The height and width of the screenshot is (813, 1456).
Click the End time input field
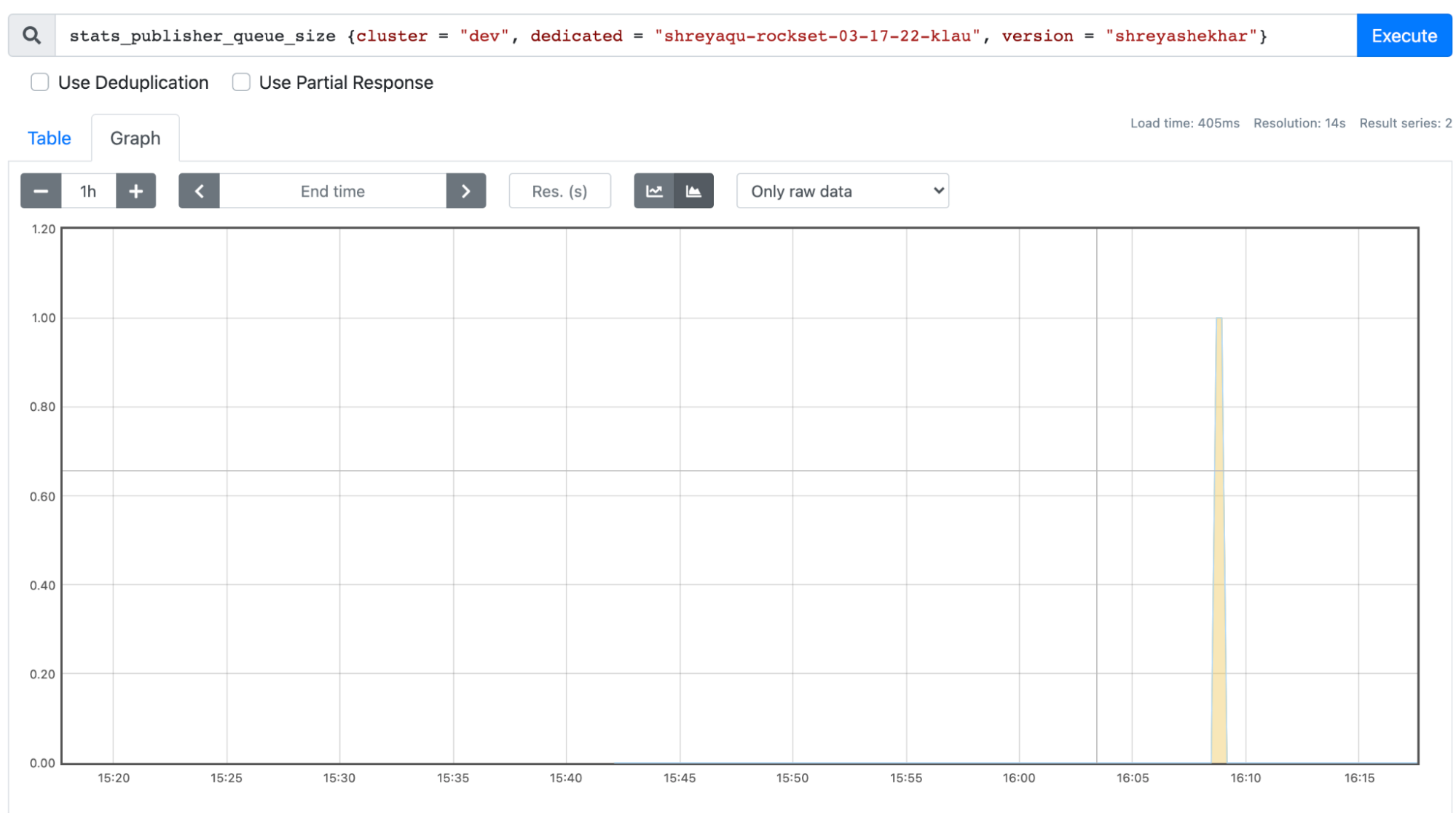pyautogui.click(x=333, y=191)
